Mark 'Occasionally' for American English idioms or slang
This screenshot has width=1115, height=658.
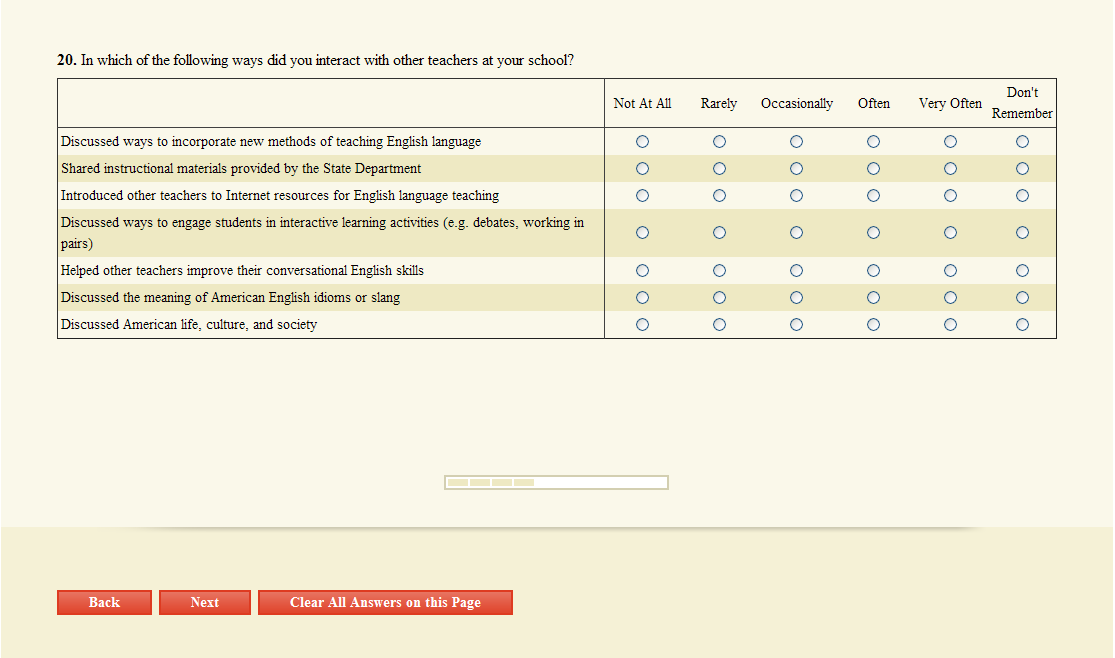pos(796,298)
